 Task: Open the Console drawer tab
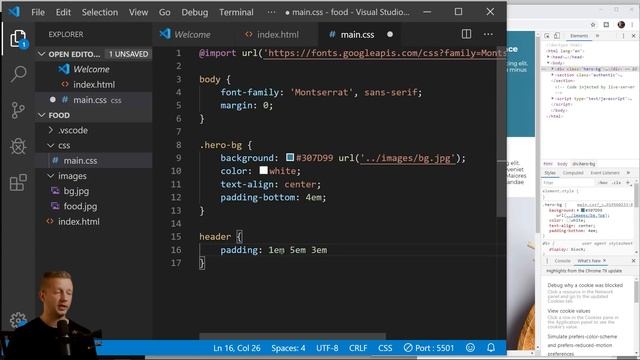[562, 261]
